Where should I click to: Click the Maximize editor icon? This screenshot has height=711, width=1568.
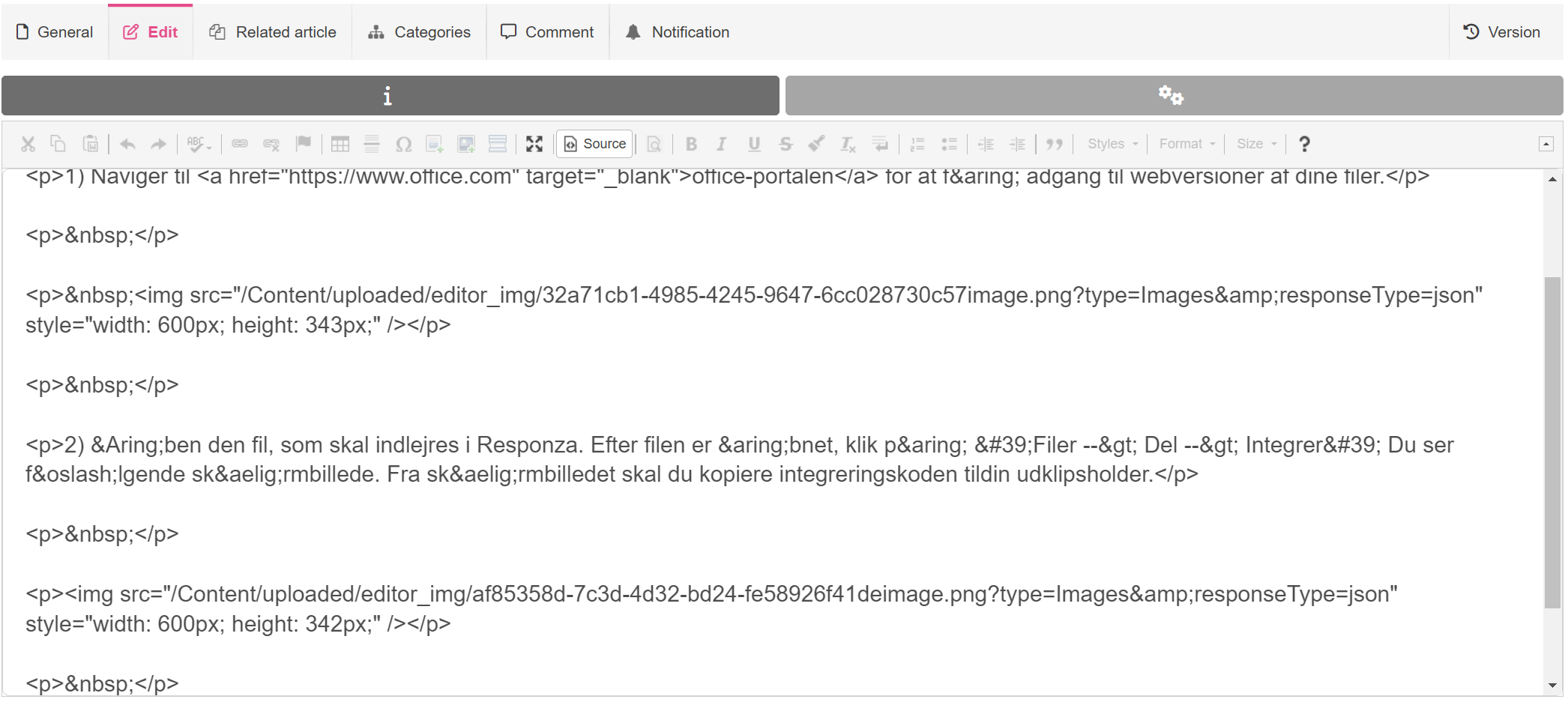click(x=534, y=144)
